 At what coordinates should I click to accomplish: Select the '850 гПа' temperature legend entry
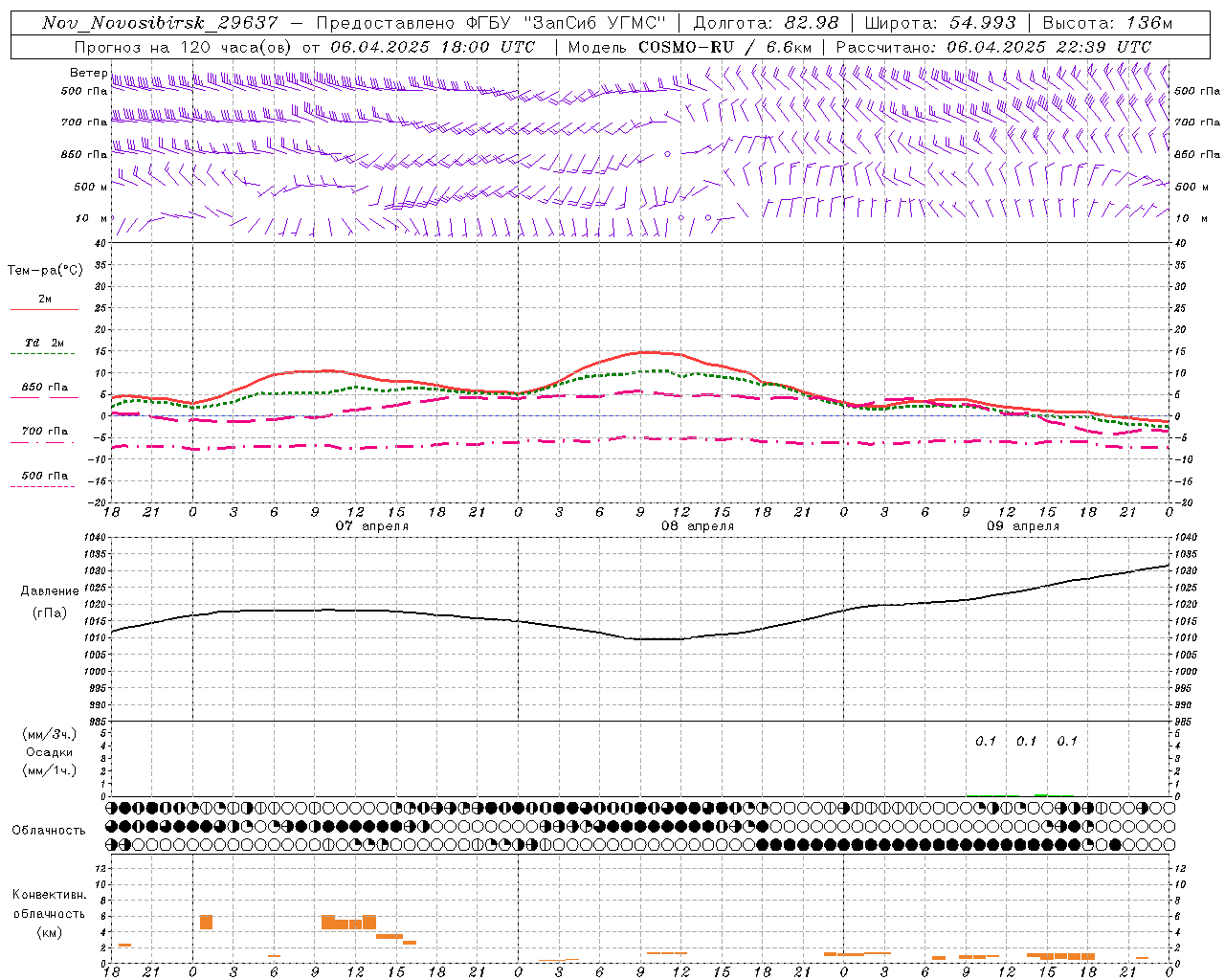(x=45, y=388)
